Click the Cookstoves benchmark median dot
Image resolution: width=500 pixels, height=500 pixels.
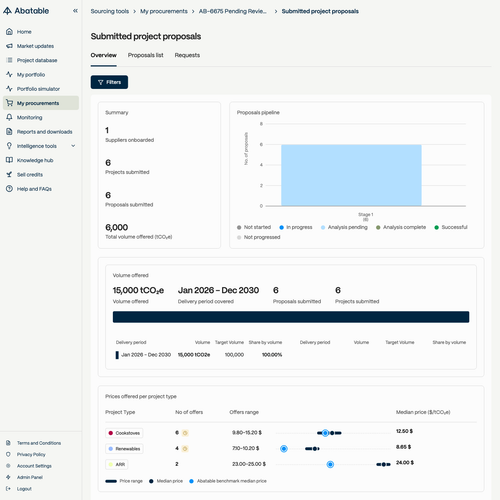[325, 433]
